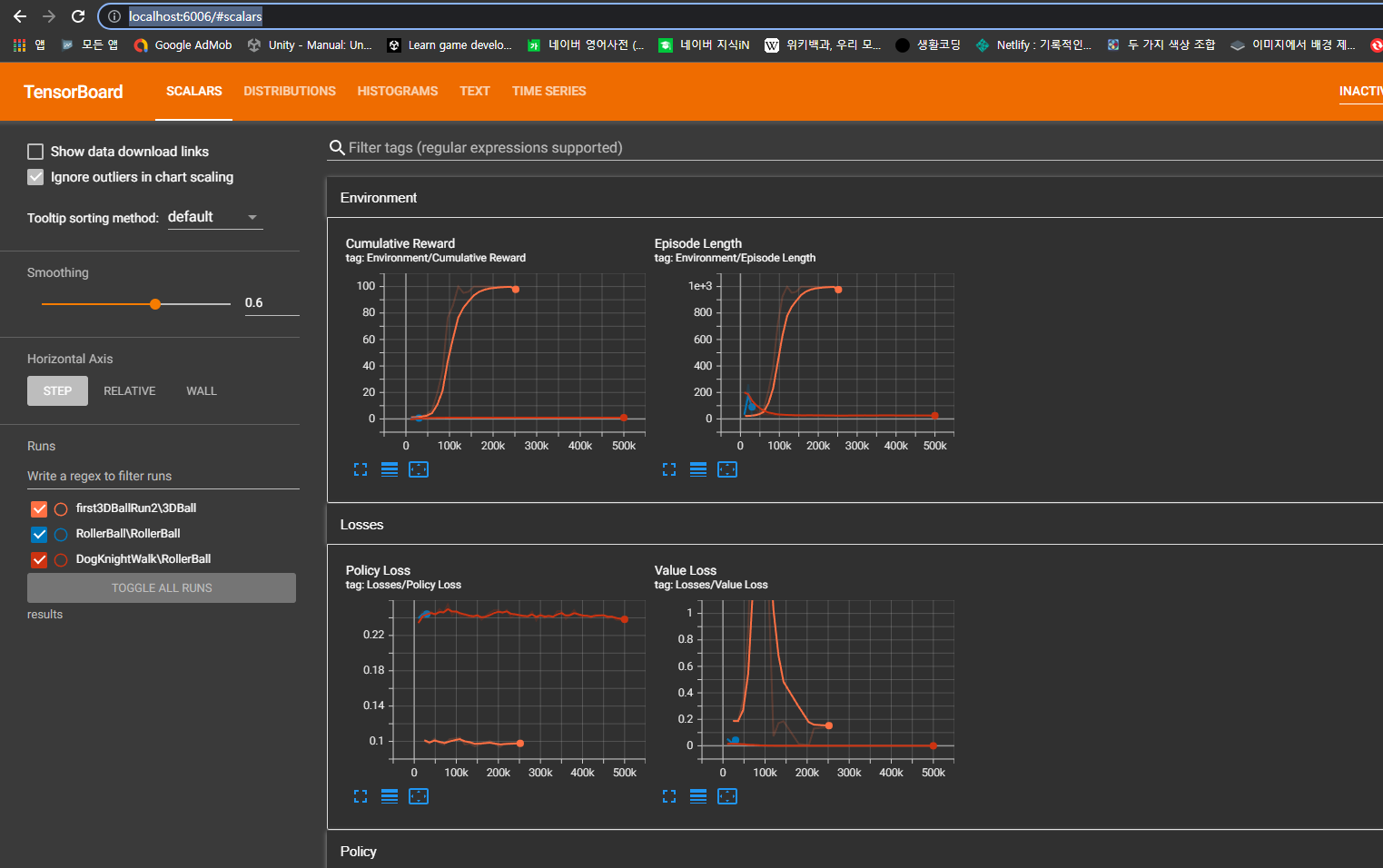Screen dimensions: 1383x868
Task: Select only RollerBall\RollerBall run via radio
Action: point(61,534)
